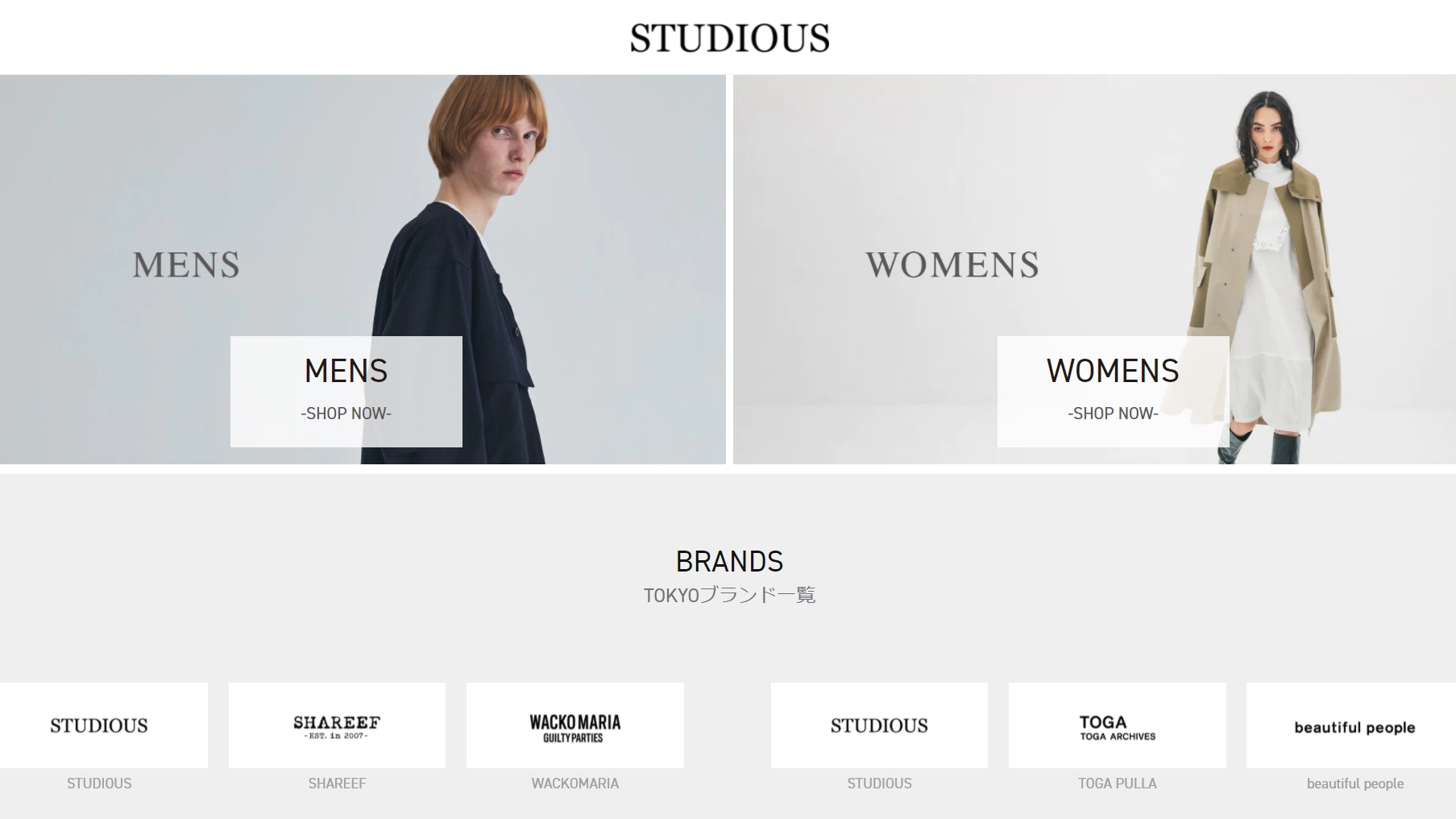
Task: Open the beautiful people text link
Action: [x=1355, y=784]
